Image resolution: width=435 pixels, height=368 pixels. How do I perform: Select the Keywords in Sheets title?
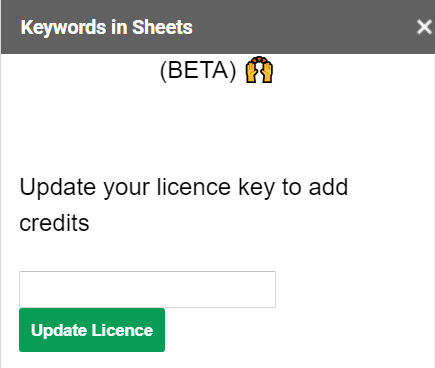107,27
